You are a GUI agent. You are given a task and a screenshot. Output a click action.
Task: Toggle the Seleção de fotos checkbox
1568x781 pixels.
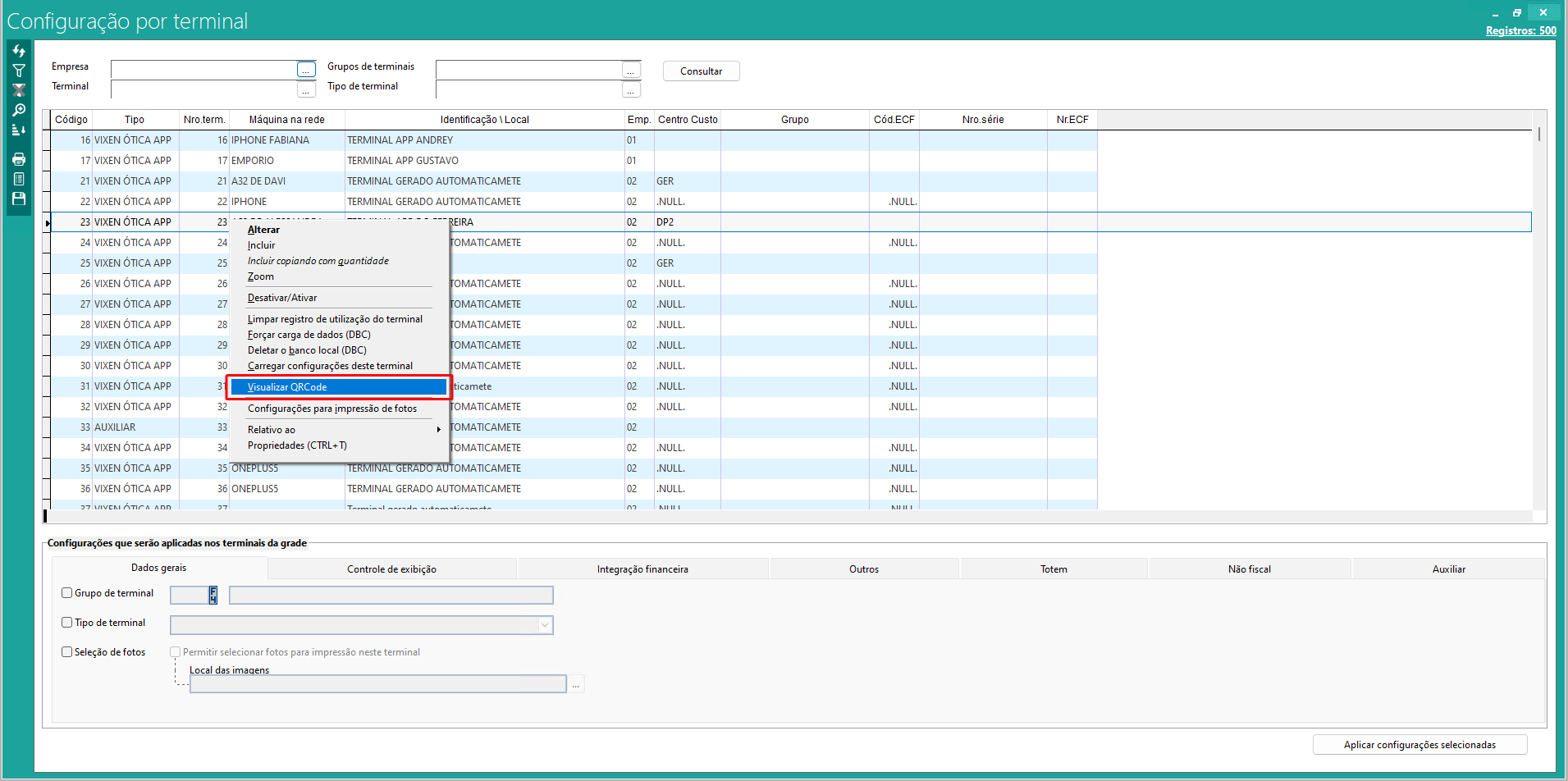pos(67,652)
